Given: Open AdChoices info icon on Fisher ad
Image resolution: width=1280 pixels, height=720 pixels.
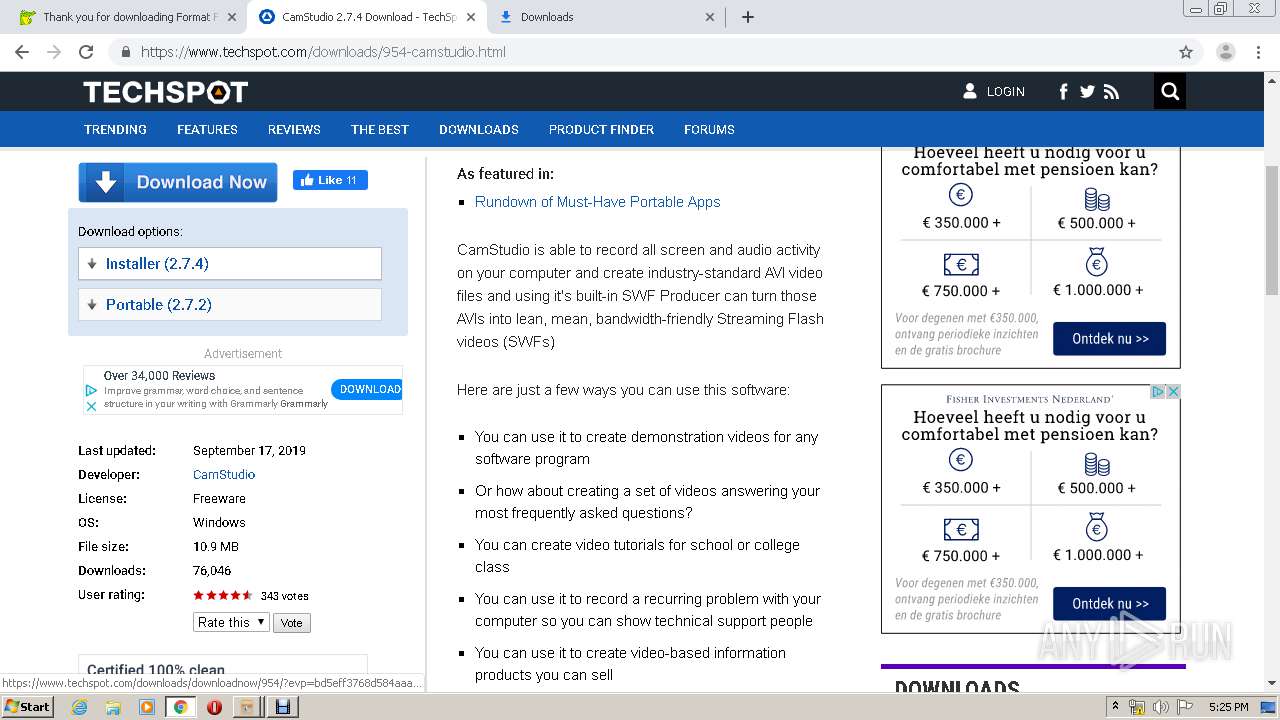Looking at the screenshot, I should coord(1158,392).
